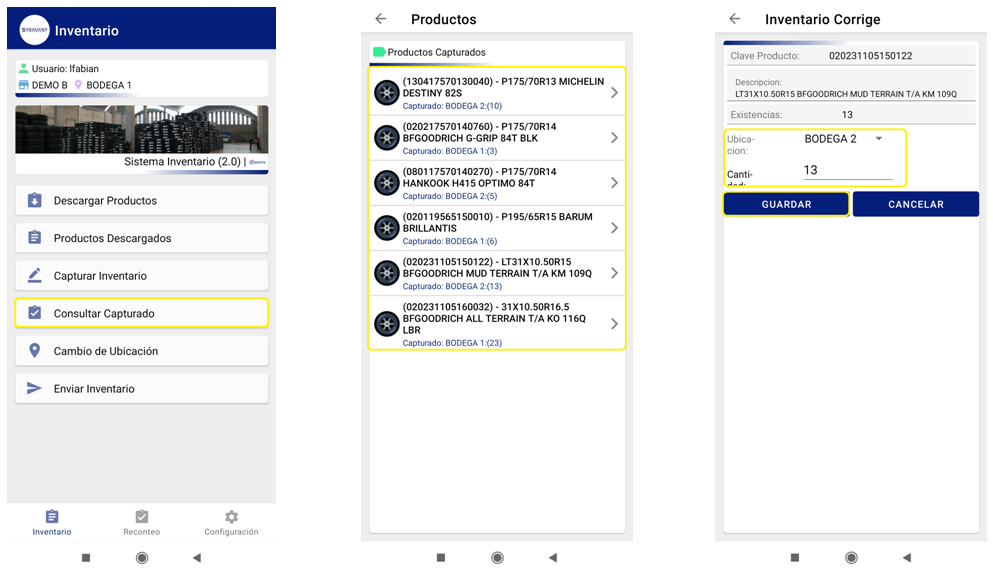Click the 'Capturado: BODEGA 2:(5)' text

coord(450,196)
